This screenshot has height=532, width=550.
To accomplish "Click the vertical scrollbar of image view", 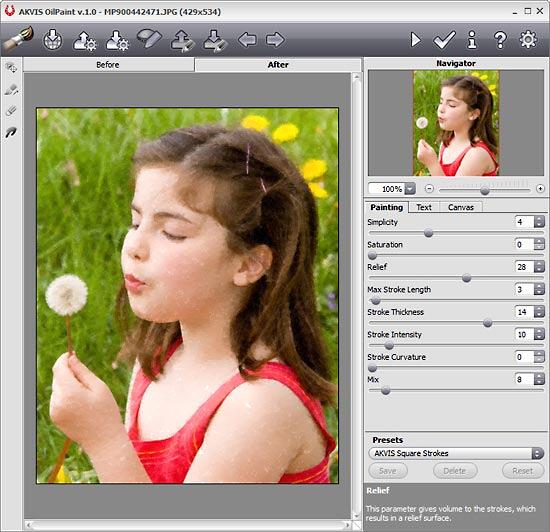I will tap(357, 297).
